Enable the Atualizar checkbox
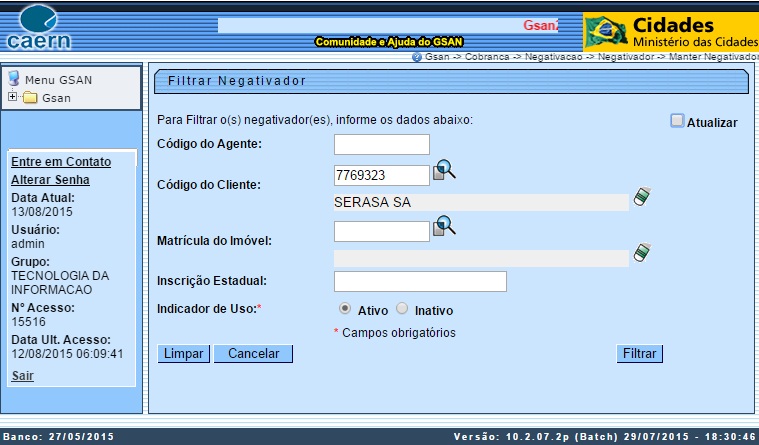This screenshot has width=759, height=445. 677,121
